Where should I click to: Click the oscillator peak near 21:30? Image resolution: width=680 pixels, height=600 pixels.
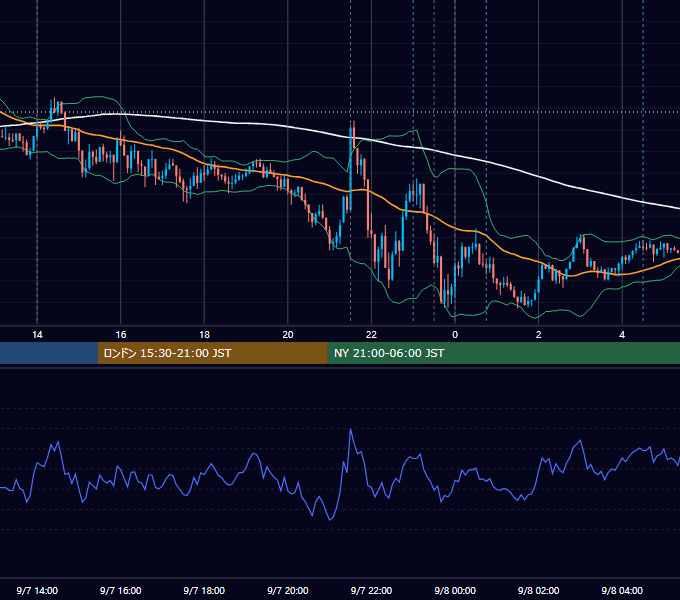350,430
